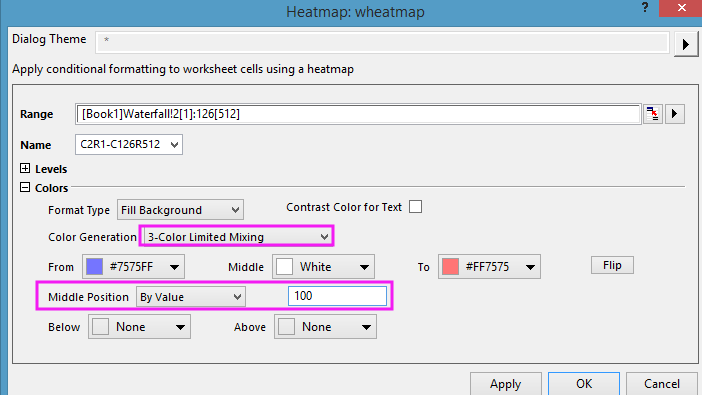Click the help question mark icon
The image size is (702, 395).
645,8
